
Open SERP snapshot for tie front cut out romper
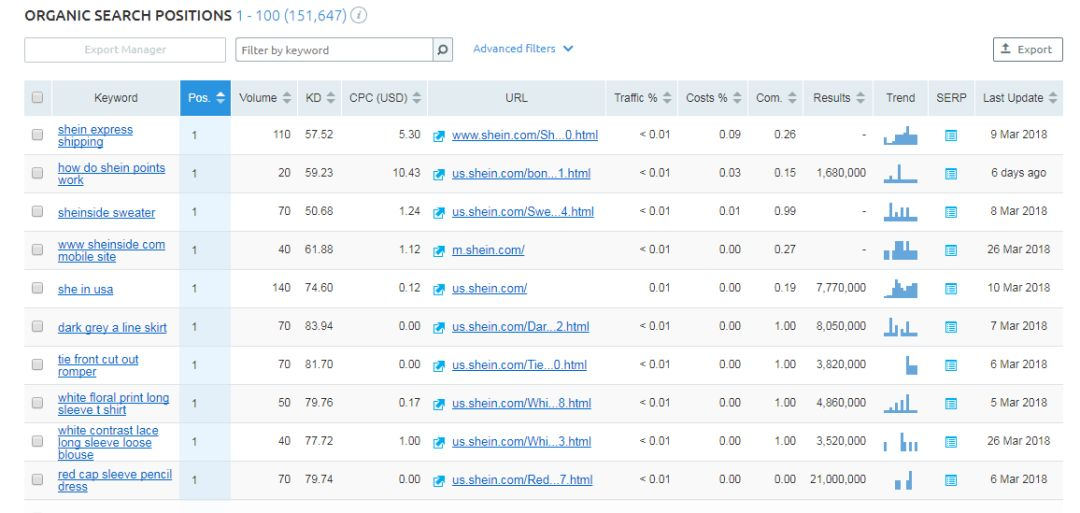tap(951, 365)
